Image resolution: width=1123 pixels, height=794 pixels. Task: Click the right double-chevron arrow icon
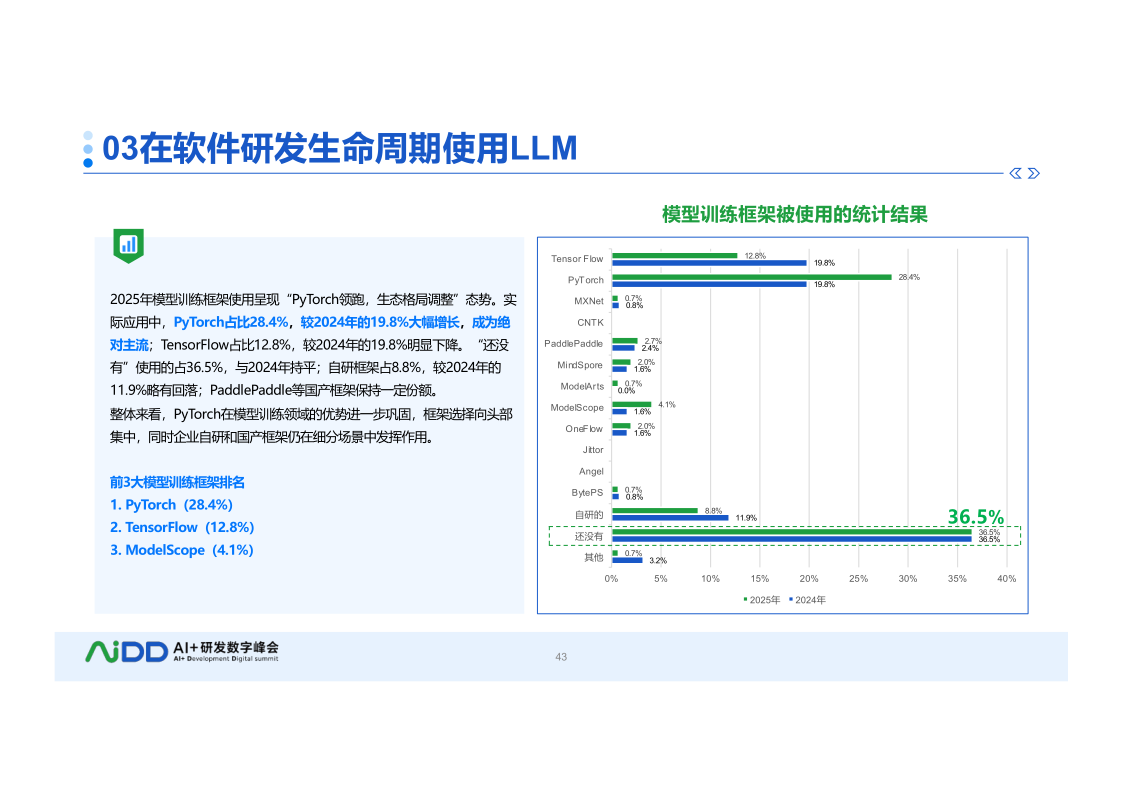click(x=1033, y=173)
